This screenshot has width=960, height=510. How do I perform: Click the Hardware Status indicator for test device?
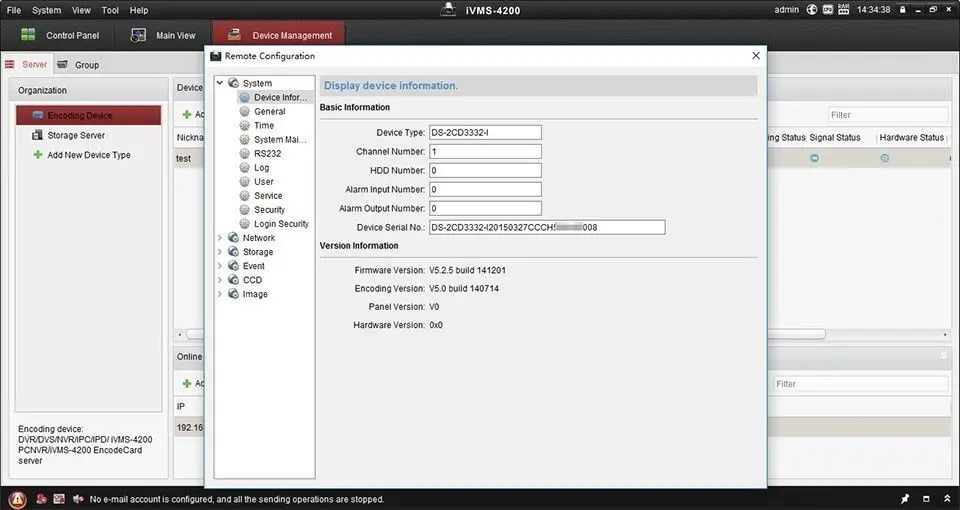coord(885,158)
